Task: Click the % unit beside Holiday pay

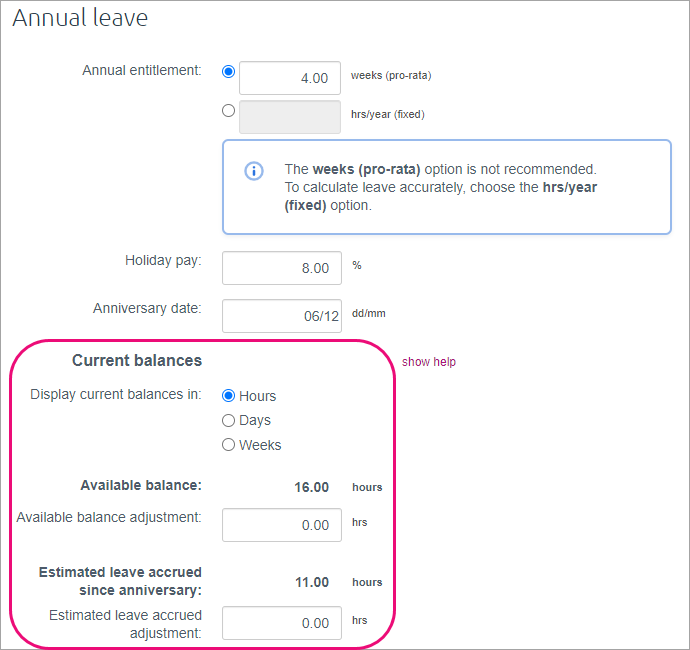Action: click(x=356, y=266)
